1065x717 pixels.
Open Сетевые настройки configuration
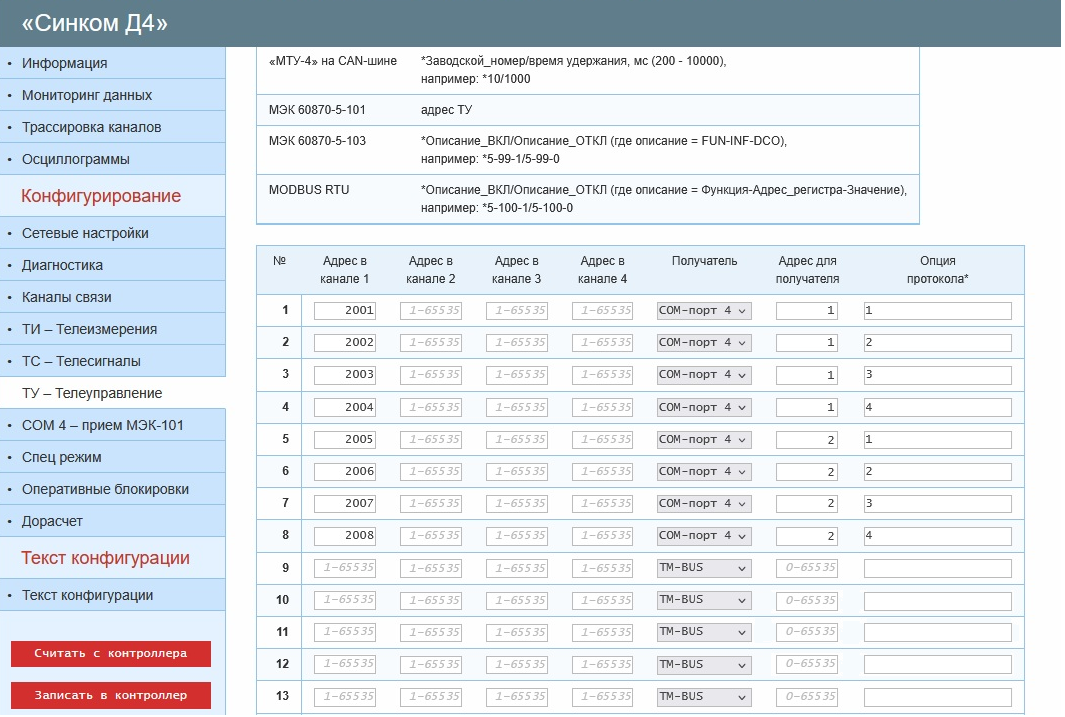(x=85, y=233)
